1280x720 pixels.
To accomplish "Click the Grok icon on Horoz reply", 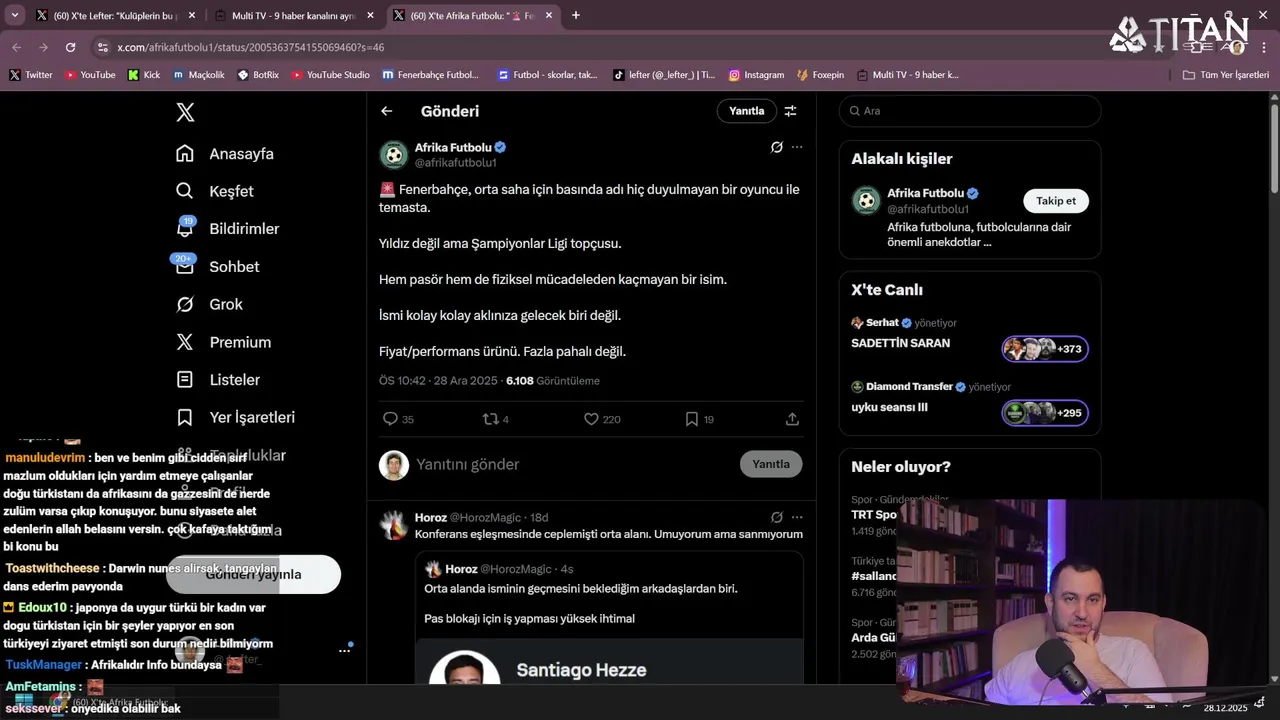I will point(776,517).
